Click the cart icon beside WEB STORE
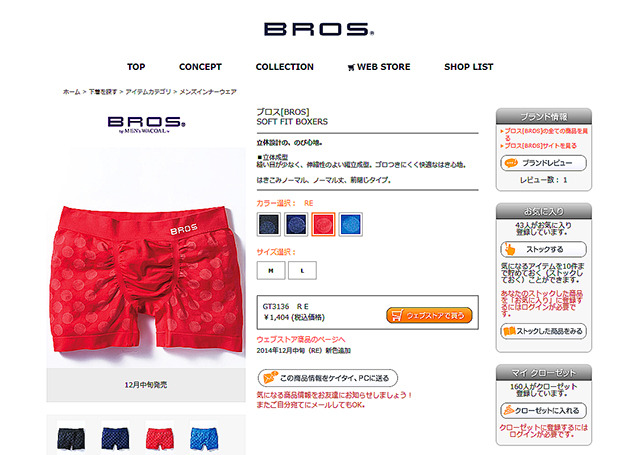640x455 pixels. (351, 68)
